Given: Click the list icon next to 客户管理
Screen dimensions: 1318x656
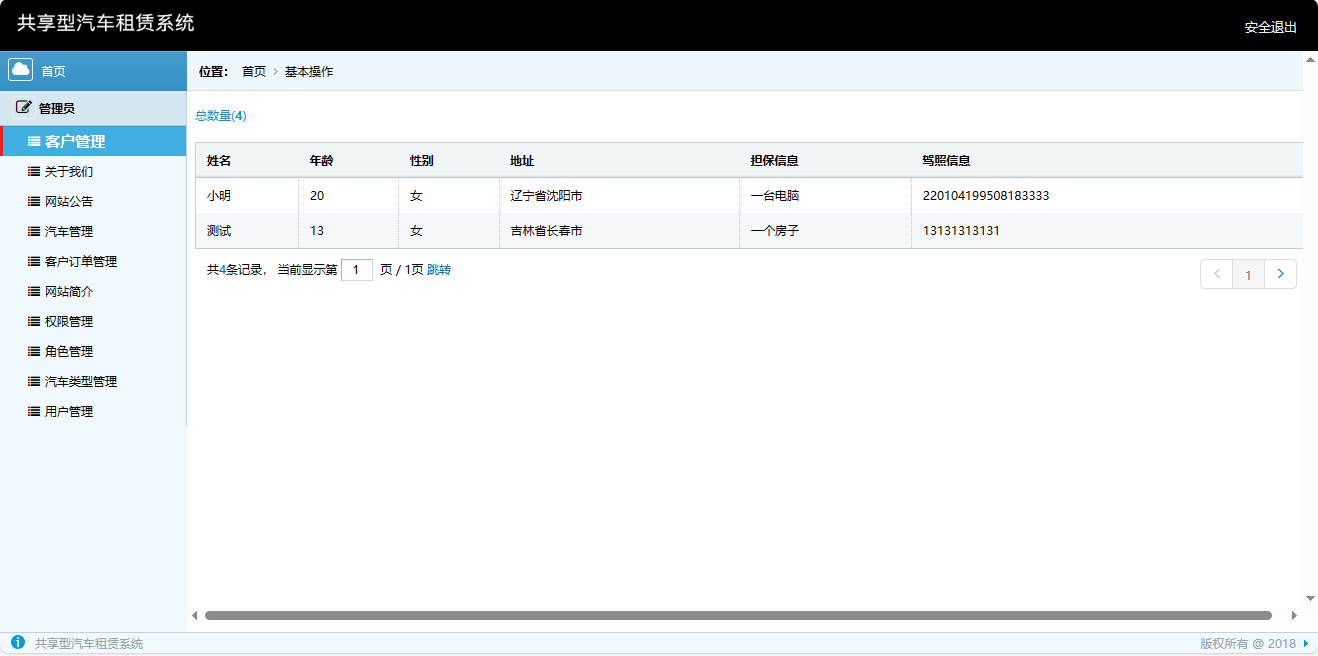Looking at the screenshot, I should tap(34, 141).
